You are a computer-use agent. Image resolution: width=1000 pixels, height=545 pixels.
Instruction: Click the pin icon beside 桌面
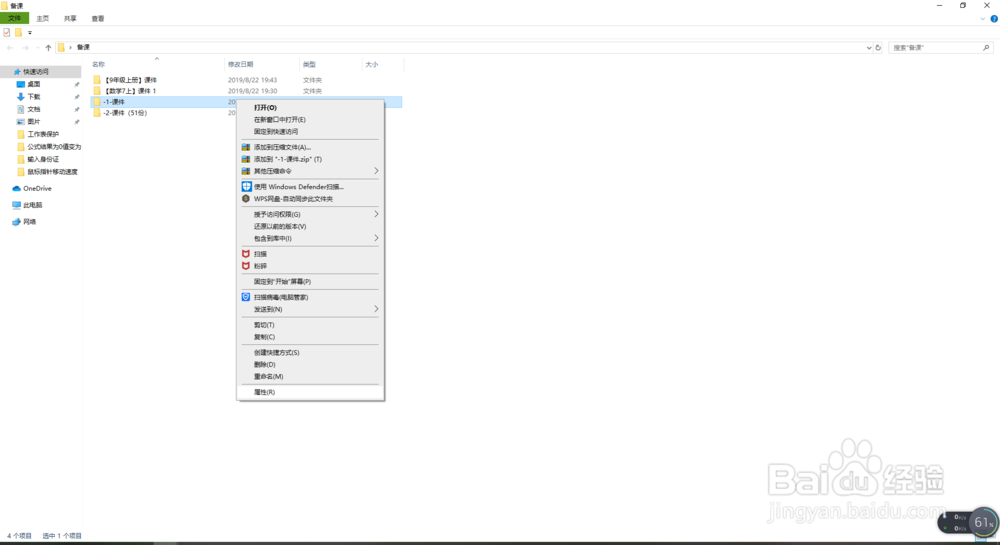[77, 84]
